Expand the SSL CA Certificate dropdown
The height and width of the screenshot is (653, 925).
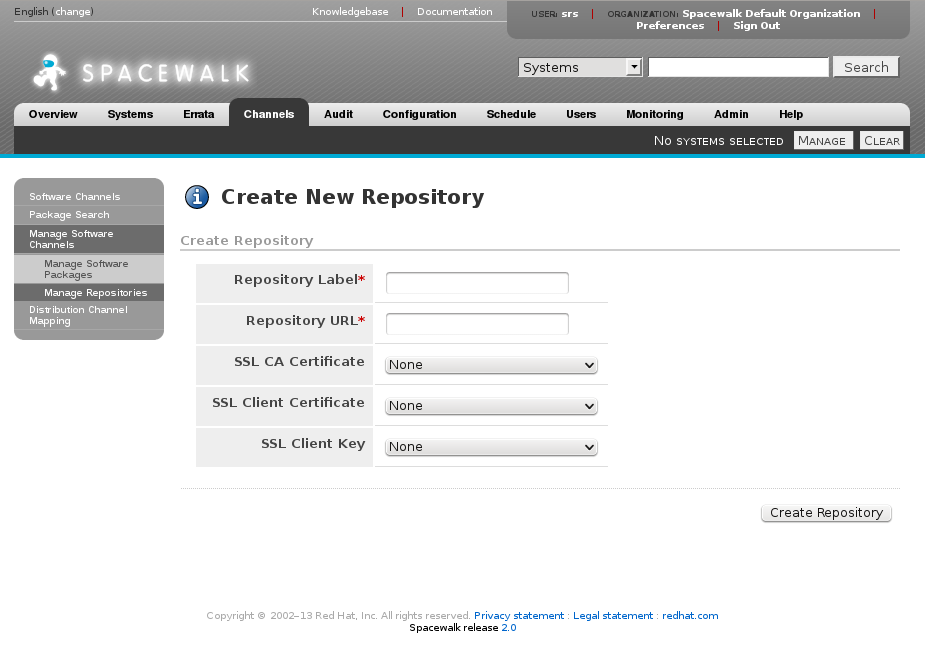click(x=491, y=365)
